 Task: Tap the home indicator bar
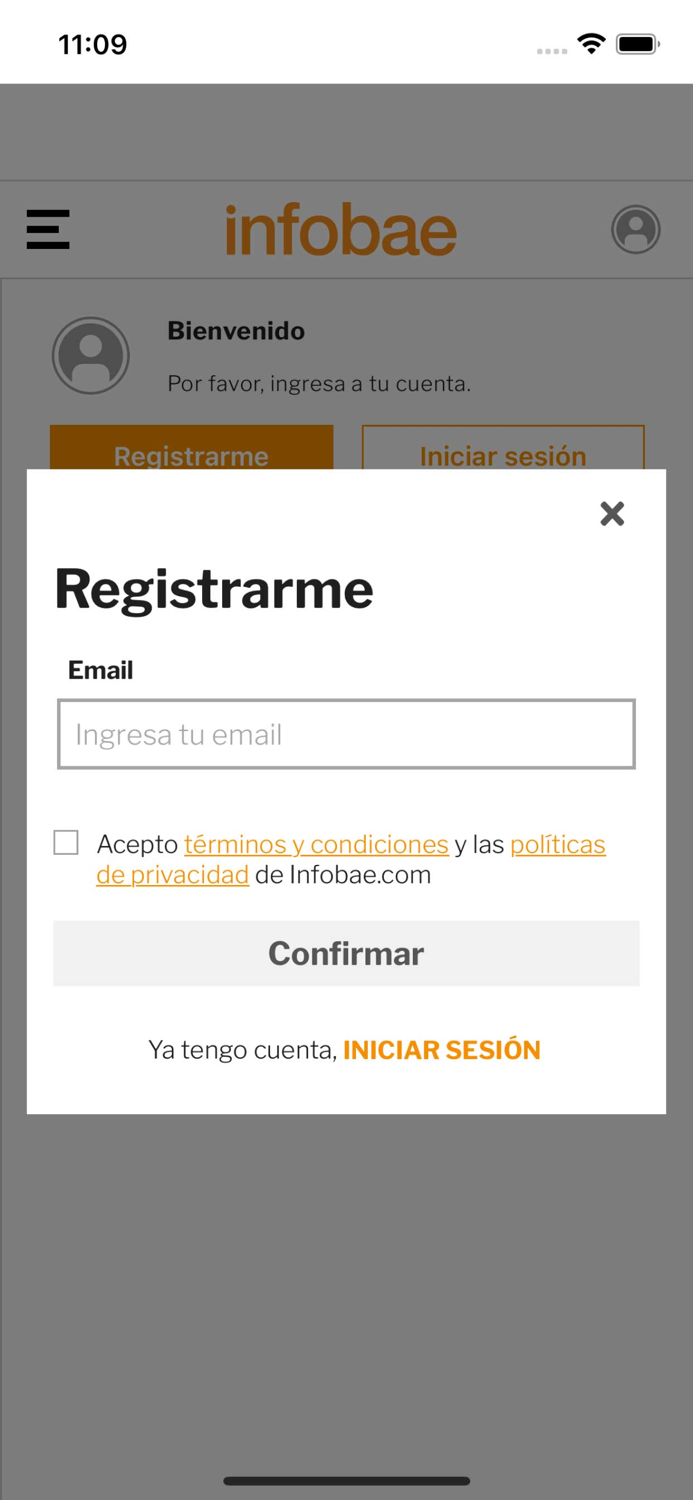tap(346, 1481)
